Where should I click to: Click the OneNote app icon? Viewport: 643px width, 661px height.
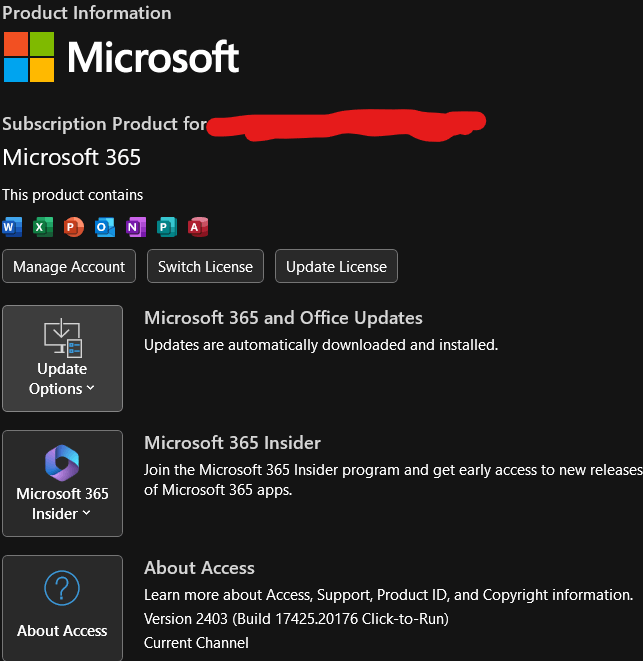136,227
